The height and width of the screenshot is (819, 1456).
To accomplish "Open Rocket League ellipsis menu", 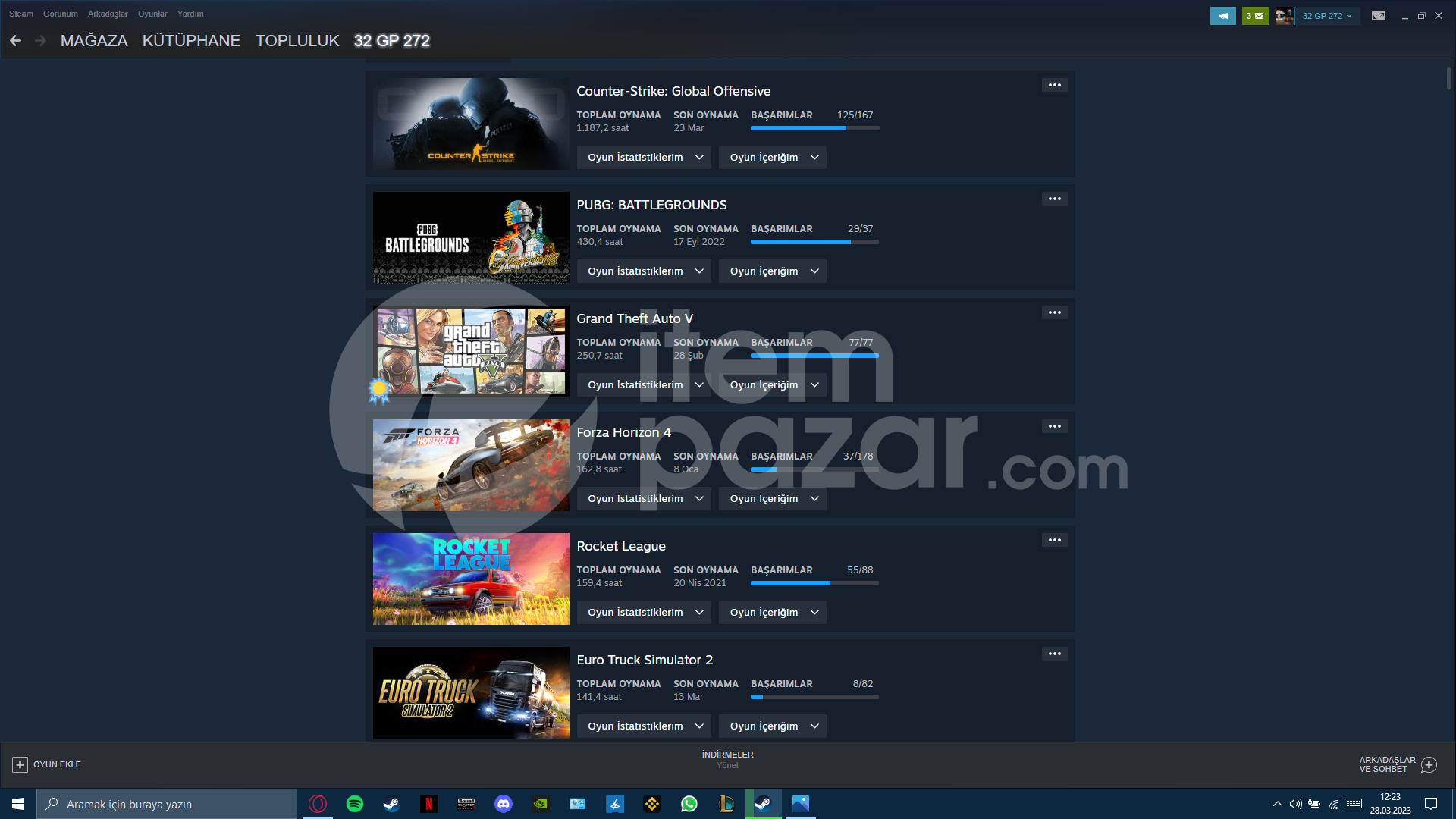I will (x=1055, y=540).
